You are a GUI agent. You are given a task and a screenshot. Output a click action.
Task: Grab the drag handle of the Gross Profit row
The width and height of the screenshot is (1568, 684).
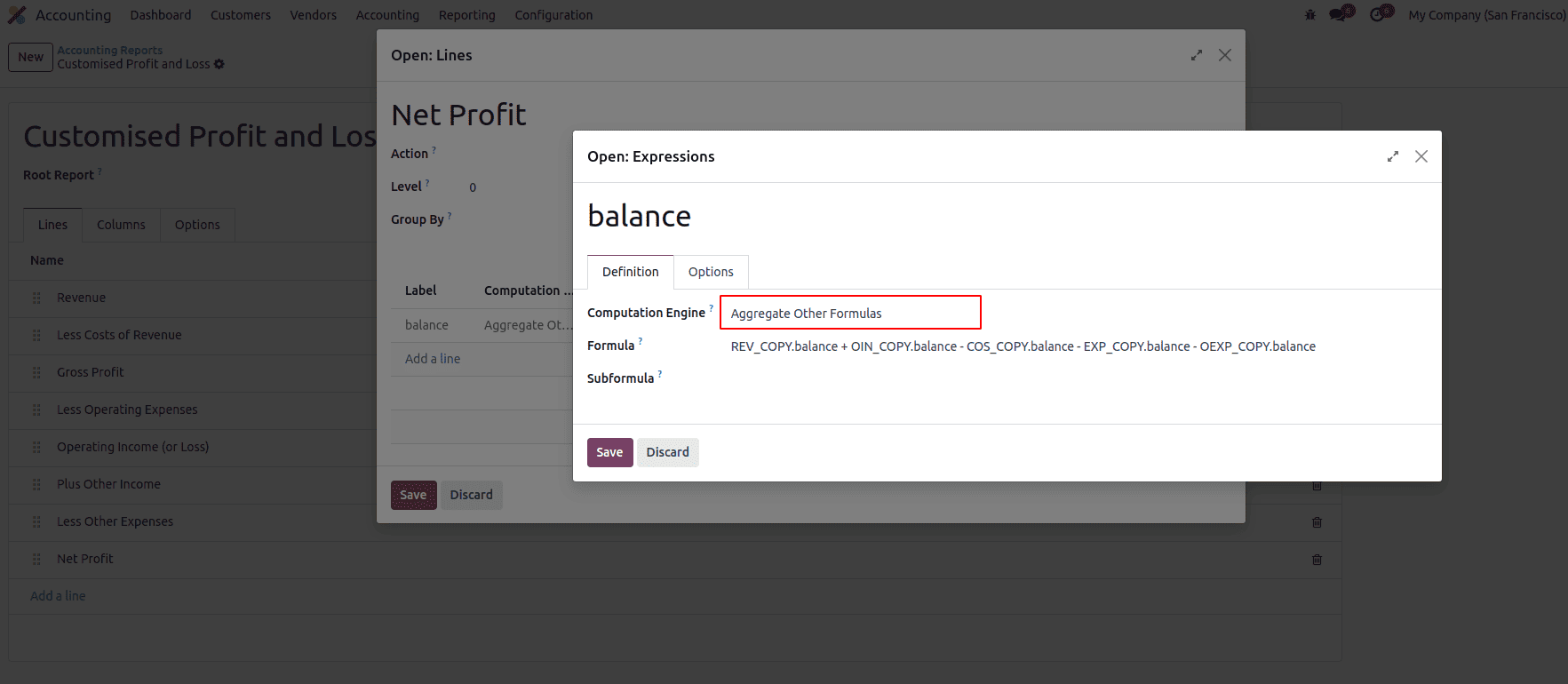[x=36, y=373]
